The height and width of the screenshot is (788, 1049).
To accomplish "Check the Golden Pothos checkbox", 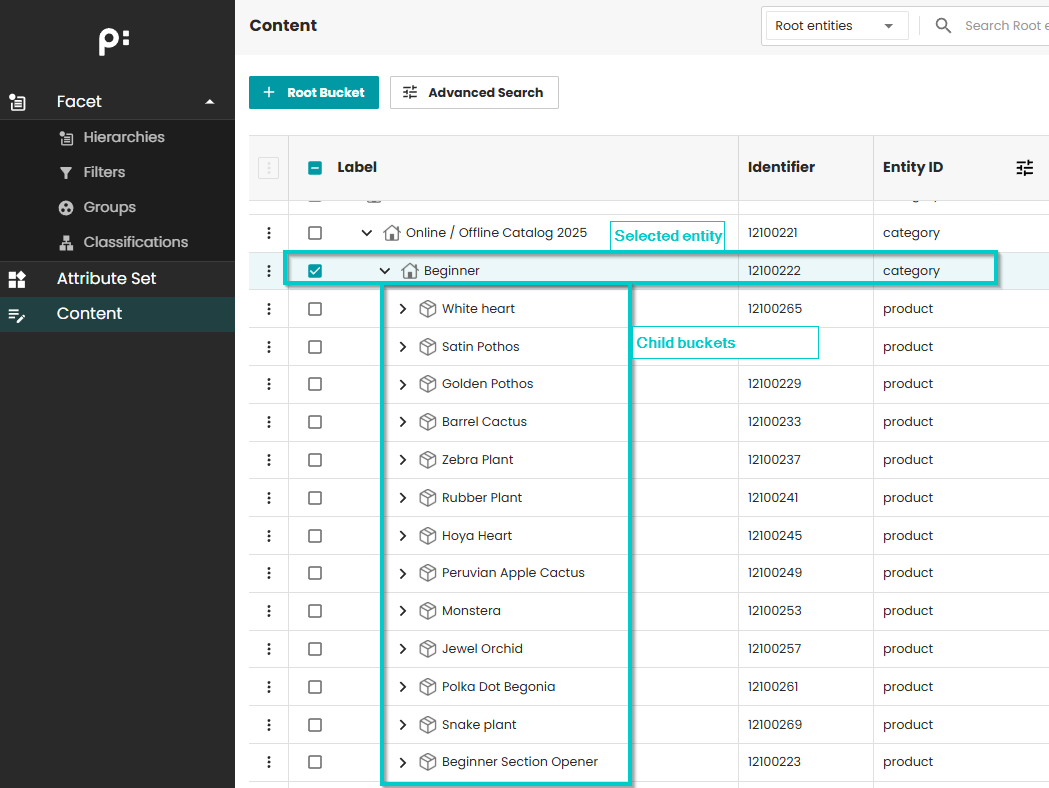I will [x=315, y=384].
